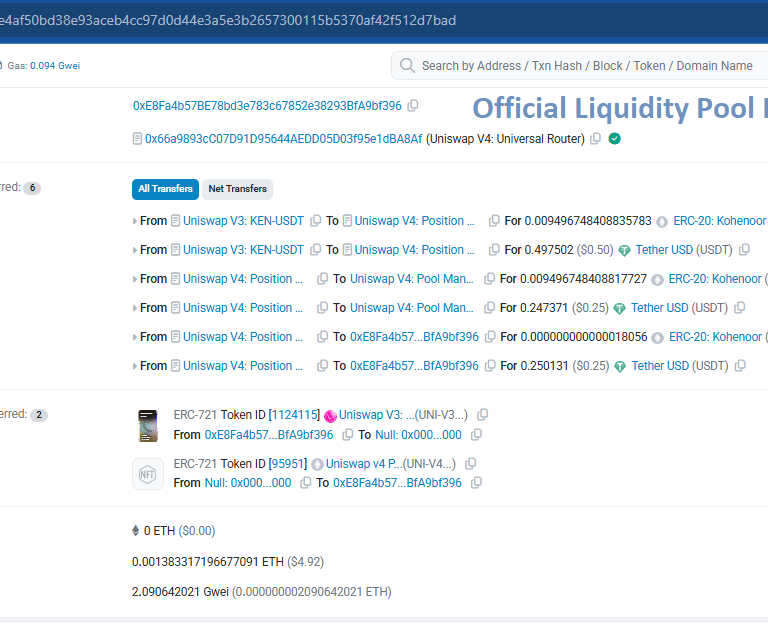Select the gas price text 2.090642021 Gwei
768x627 pixels.
[180, 592]
